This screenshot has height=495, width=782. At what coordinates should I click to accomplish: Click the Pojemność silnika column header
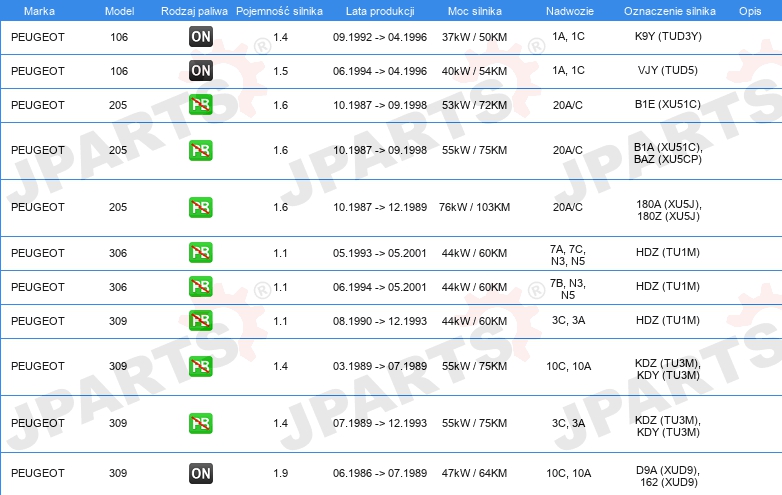(x=279, y=11)
